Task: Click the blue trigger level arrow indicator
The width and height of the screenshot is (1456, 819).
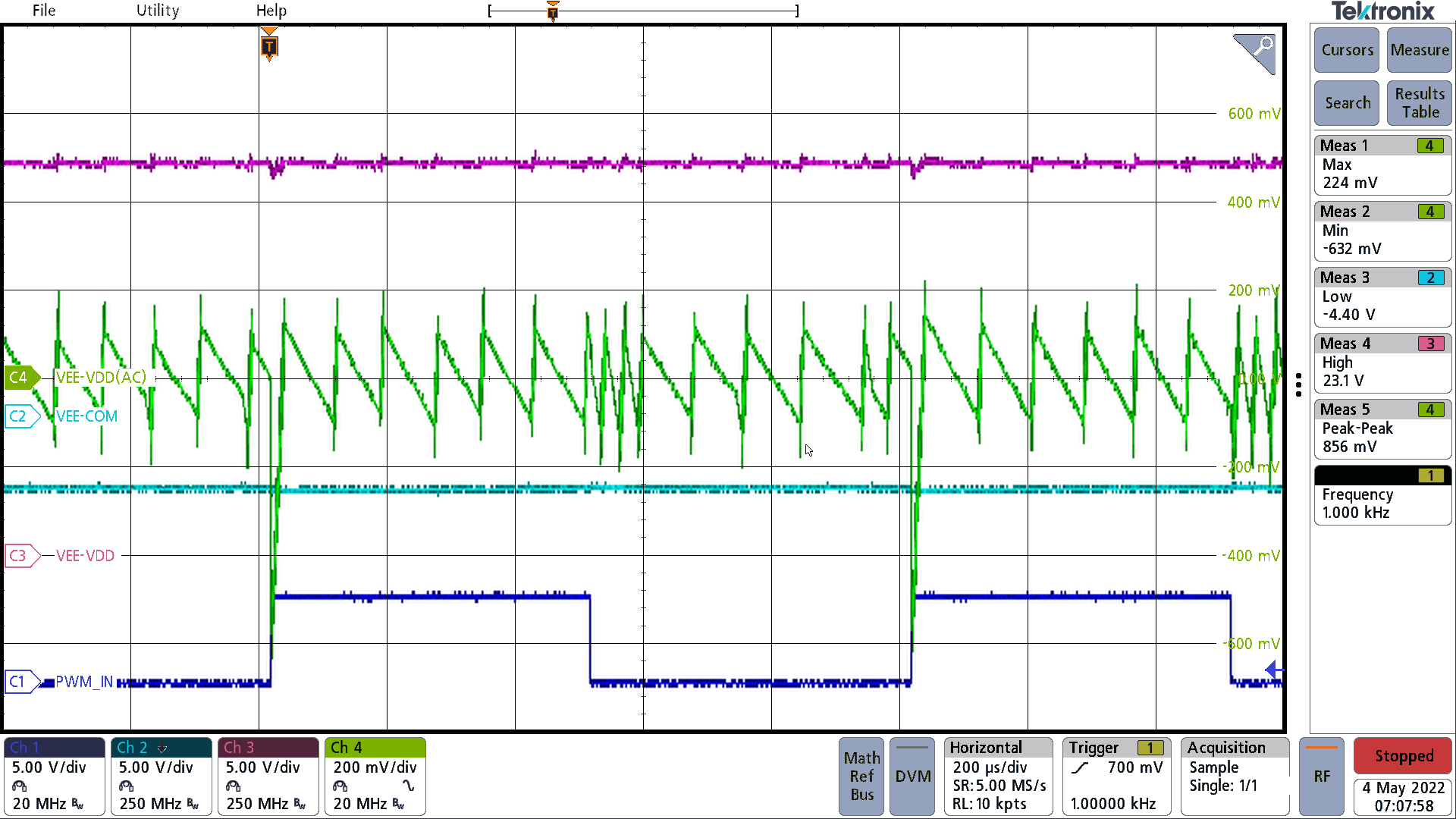Action: tap(1274, 670)
